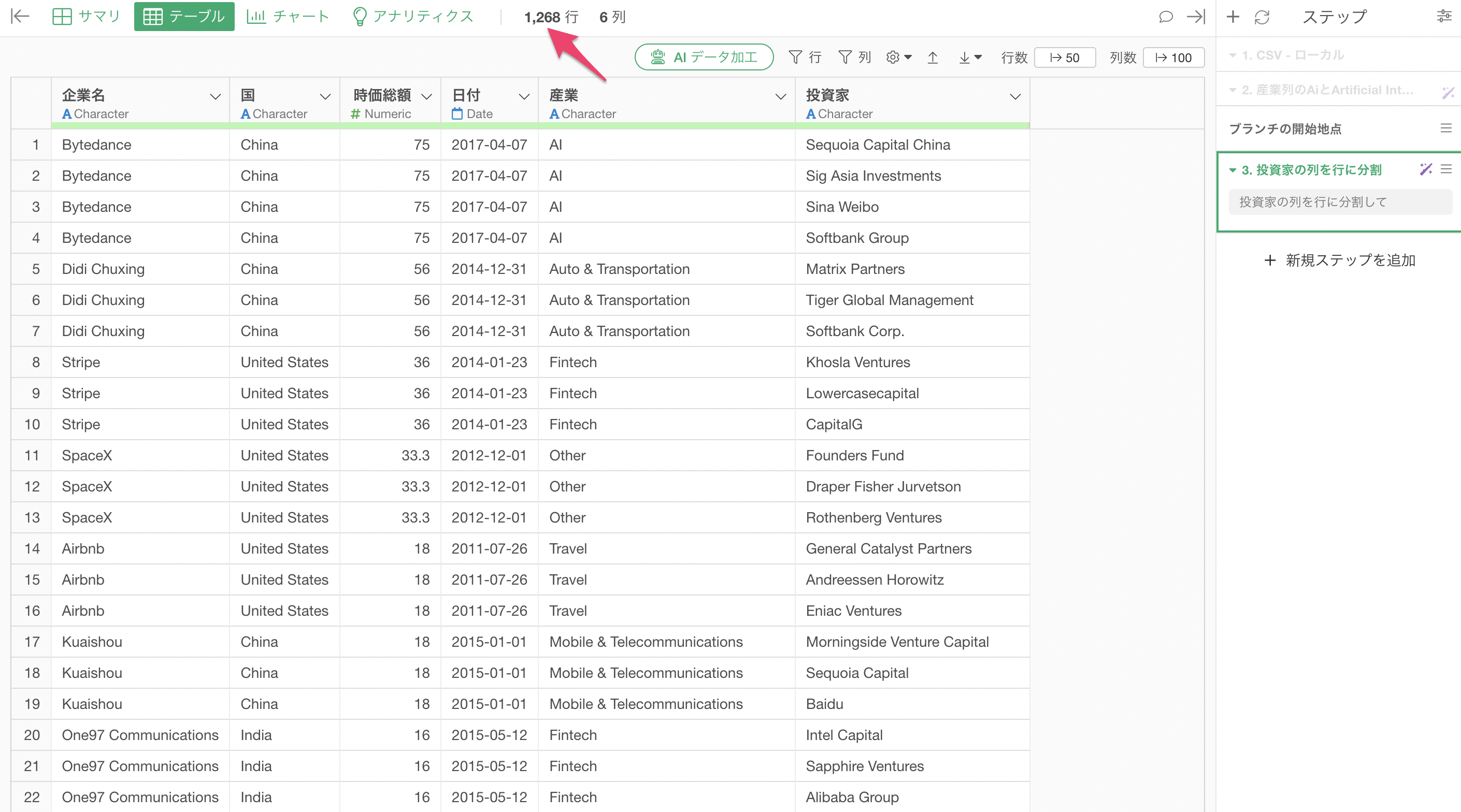The width and height of the screenshot is (1461, 812).
Task: Collapse step 3 投資家の列を行に分割
Action: [x=1233, y=170]
